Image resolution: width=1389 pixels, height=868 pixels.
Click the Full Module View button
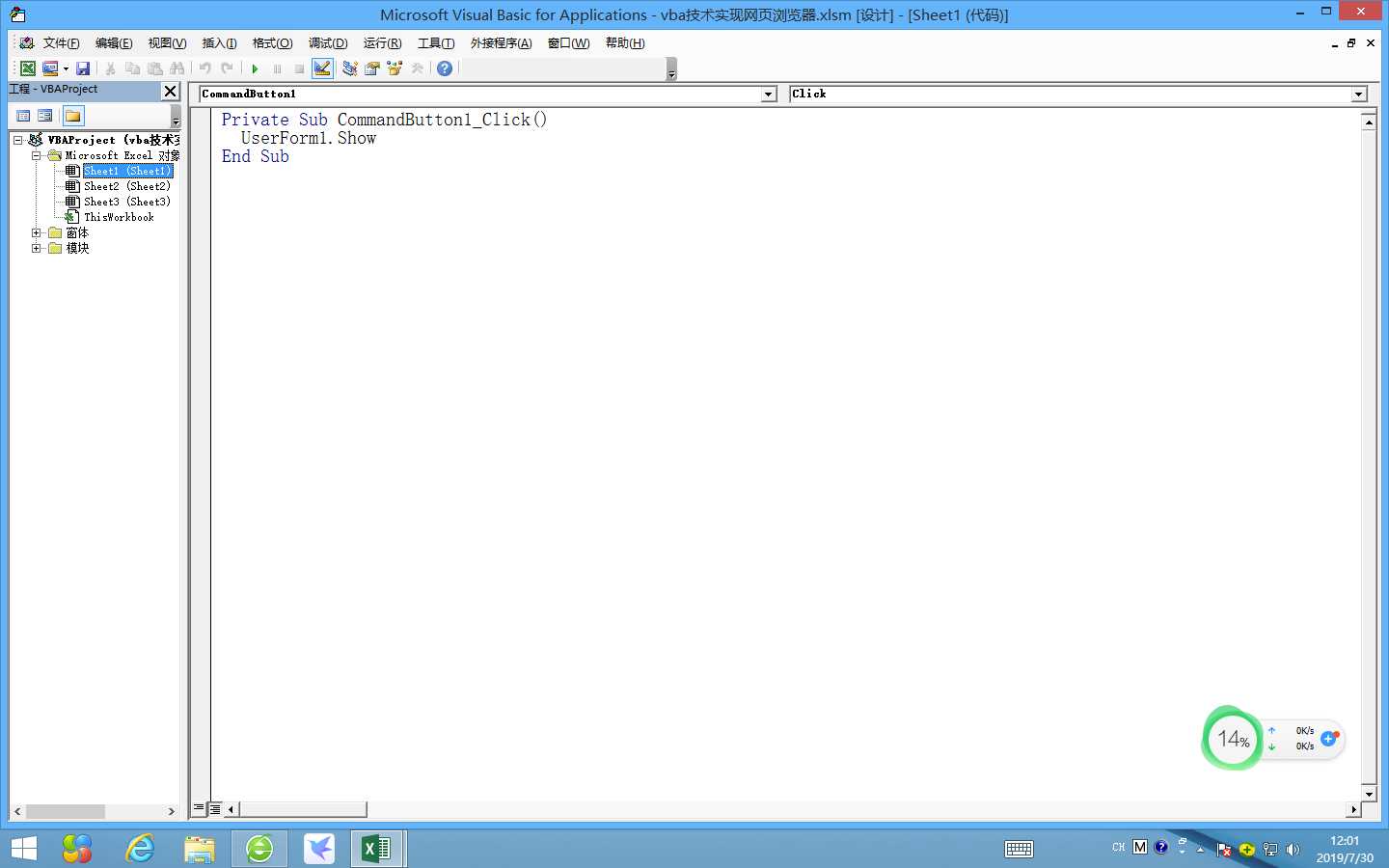click(x=215, y=809)
